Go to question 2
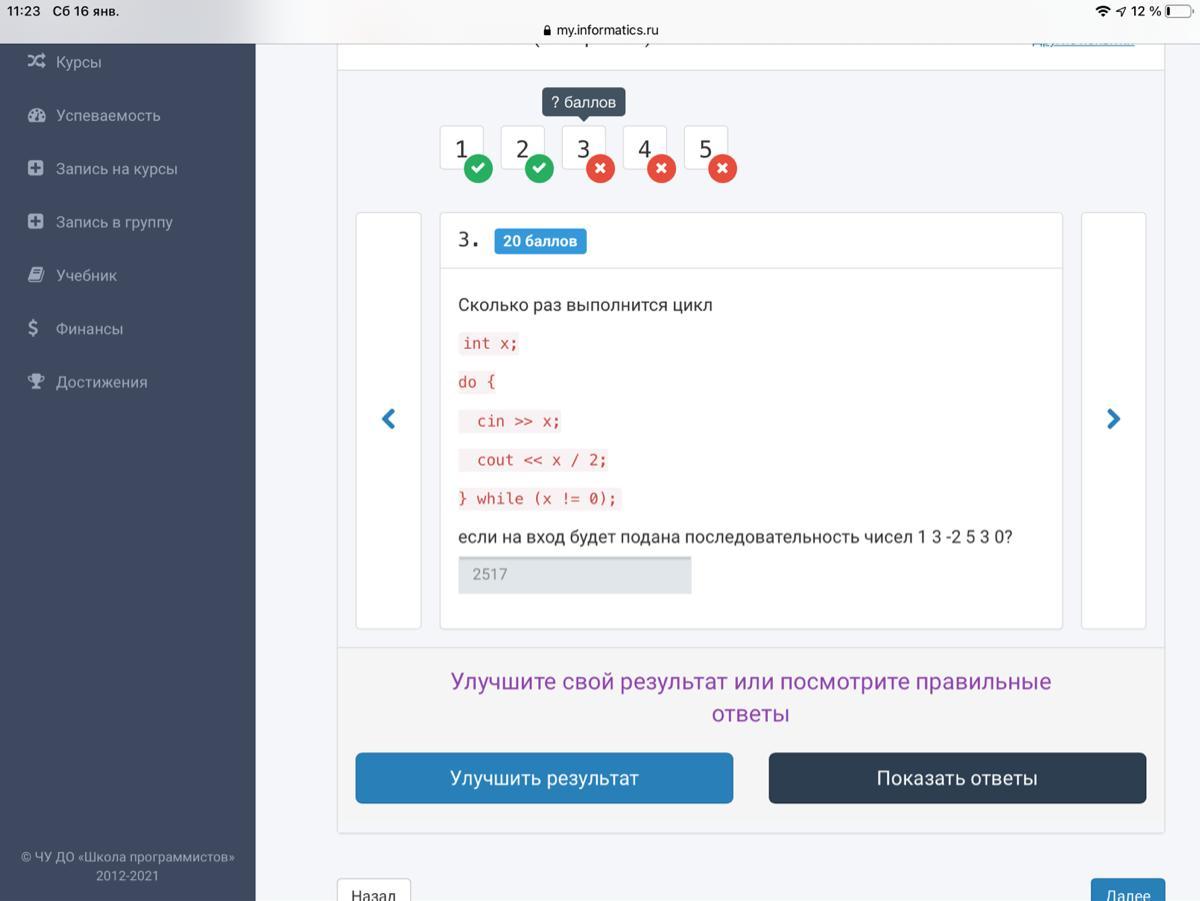Screen dimensions: 1200x901 pyautogui.click(x=522, y=148)
